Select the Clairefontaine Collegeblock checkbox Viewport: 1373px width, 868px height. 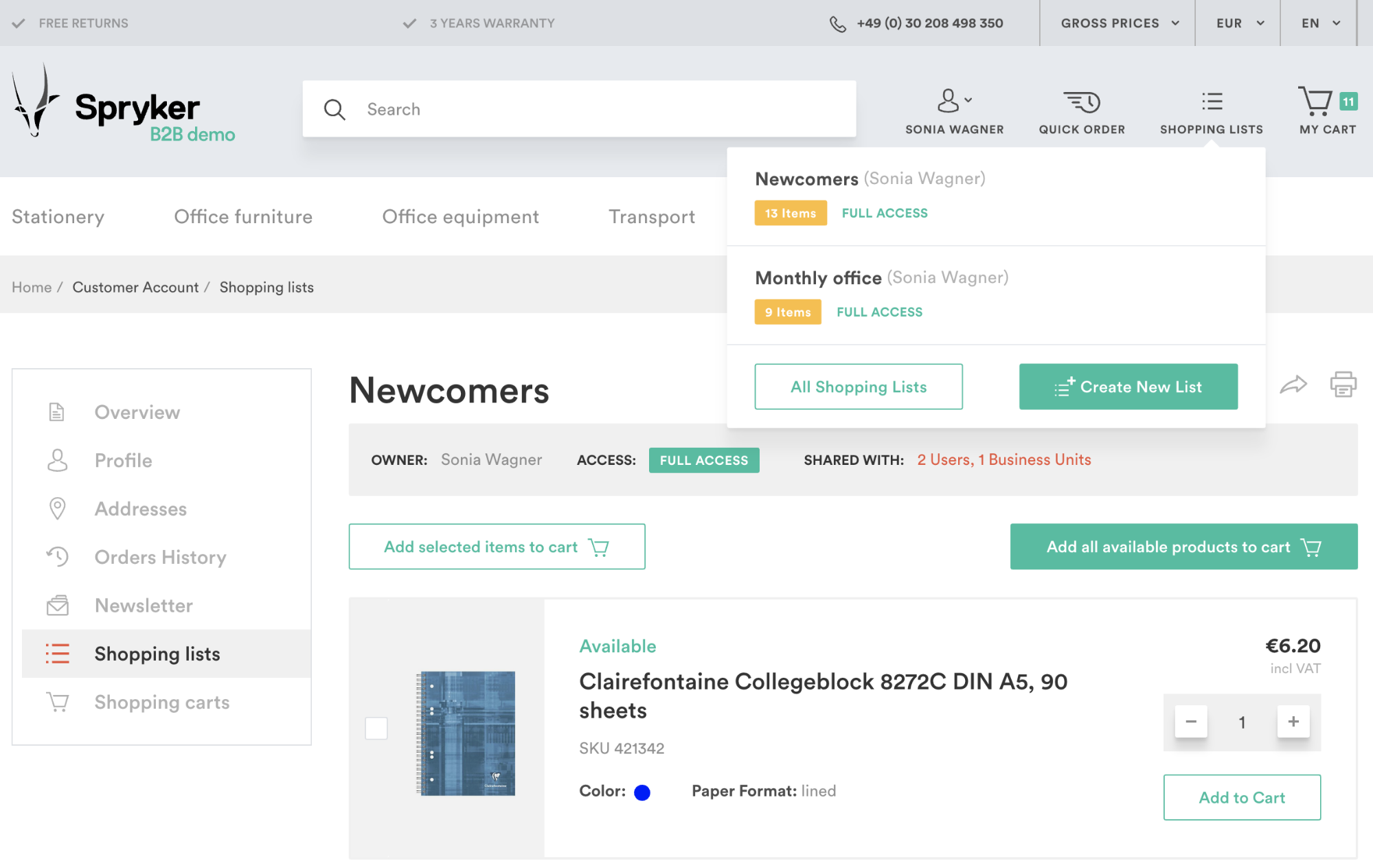coord(376,728)
